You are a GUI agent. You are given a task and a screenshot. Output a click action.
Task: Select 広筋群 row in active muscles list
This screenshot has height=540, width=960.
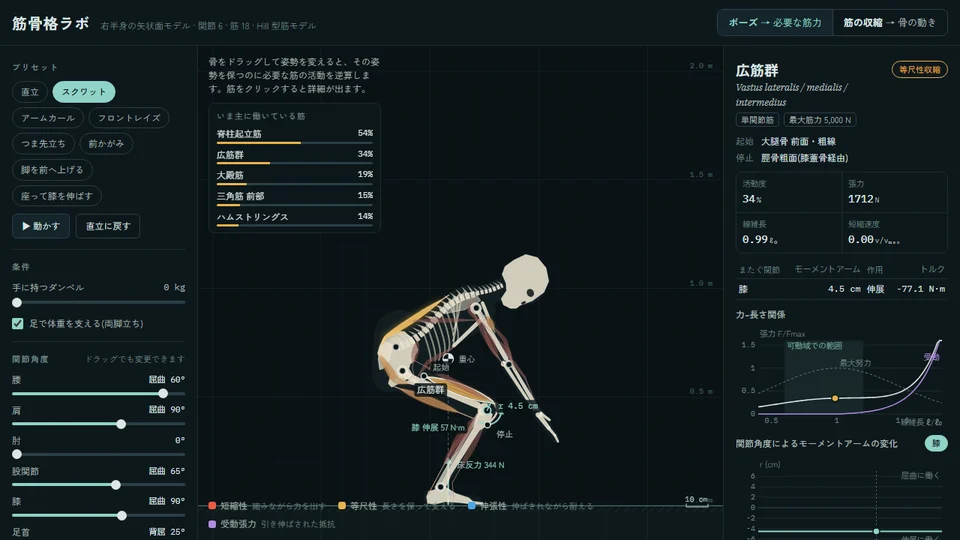294,156
